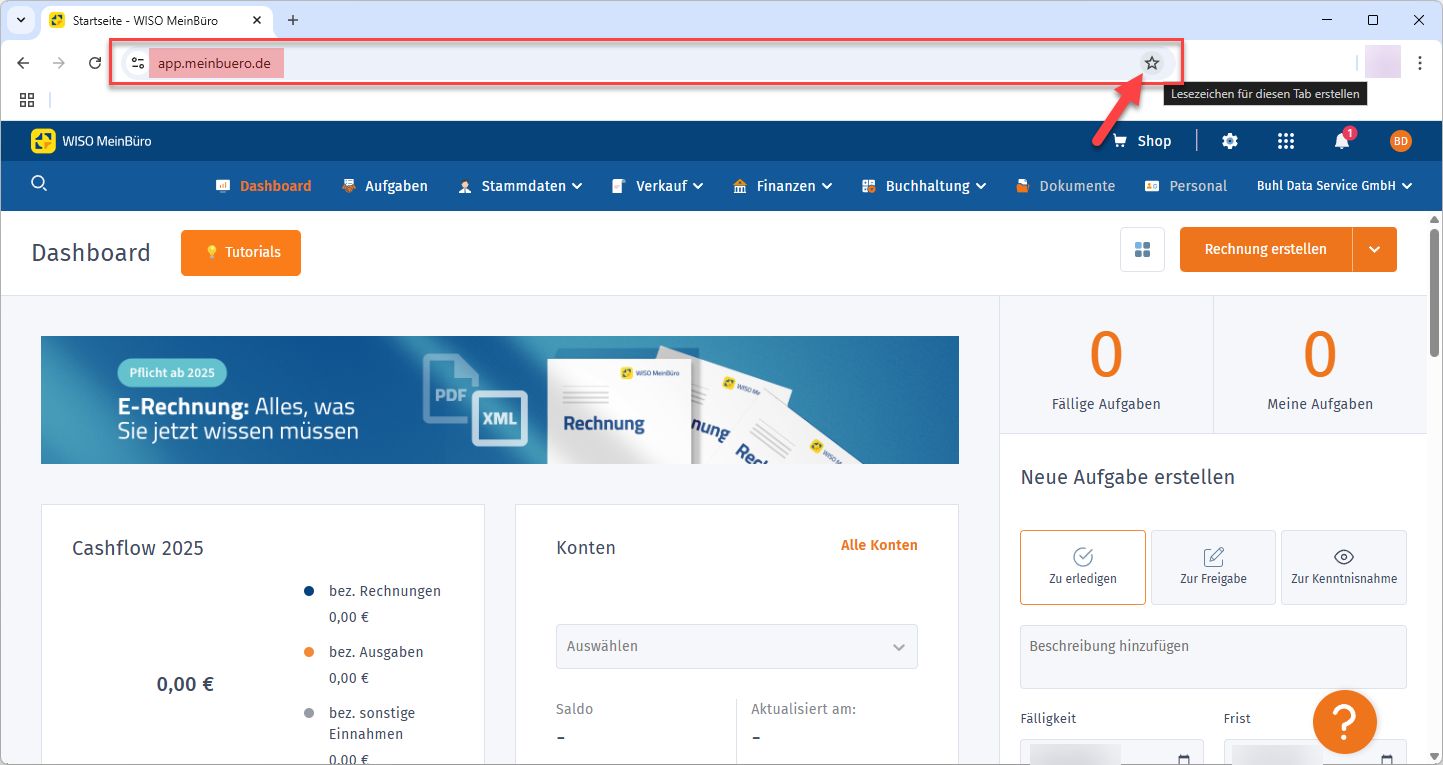Click the browser forward arrow
This screenshot has width=1443, height=765.
[59, 63]
